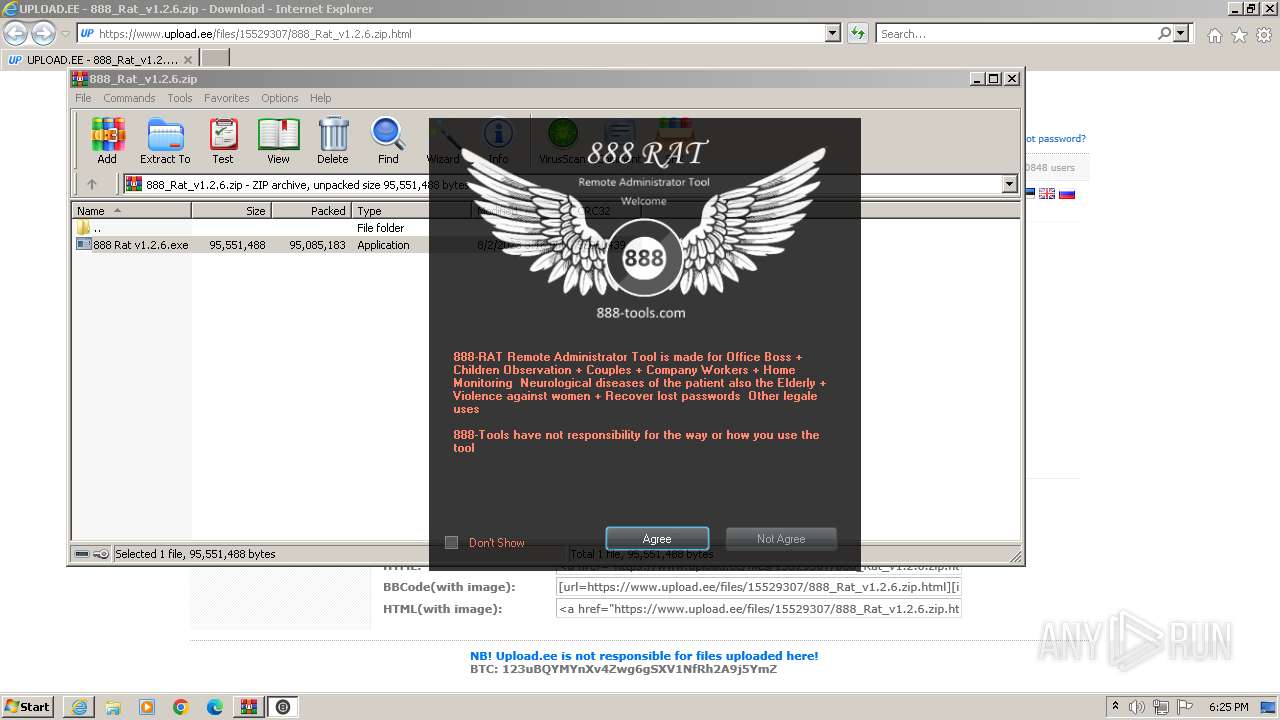Open Google Chrome from the taskbar
The height and width of the screenshot is (720, 1280).
[181, 707]
